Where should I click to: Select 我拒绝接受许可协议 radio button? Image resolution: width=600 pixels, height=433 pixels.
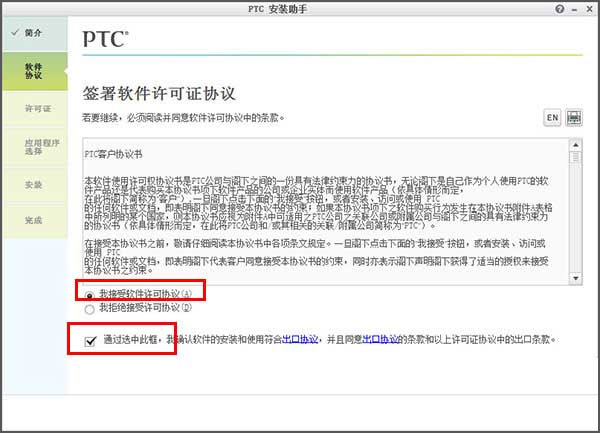90,309
